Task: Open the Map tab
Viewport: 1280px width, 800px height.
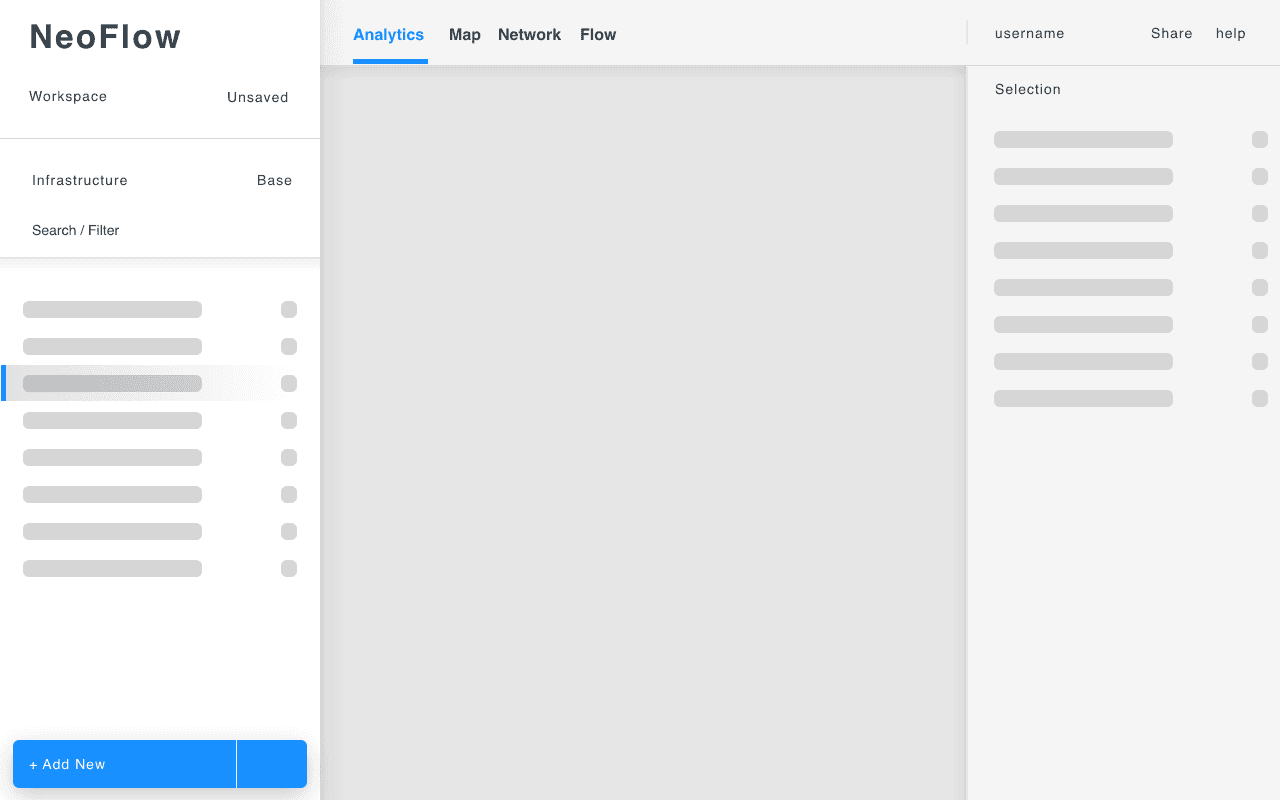Action: tap(465, 35)
